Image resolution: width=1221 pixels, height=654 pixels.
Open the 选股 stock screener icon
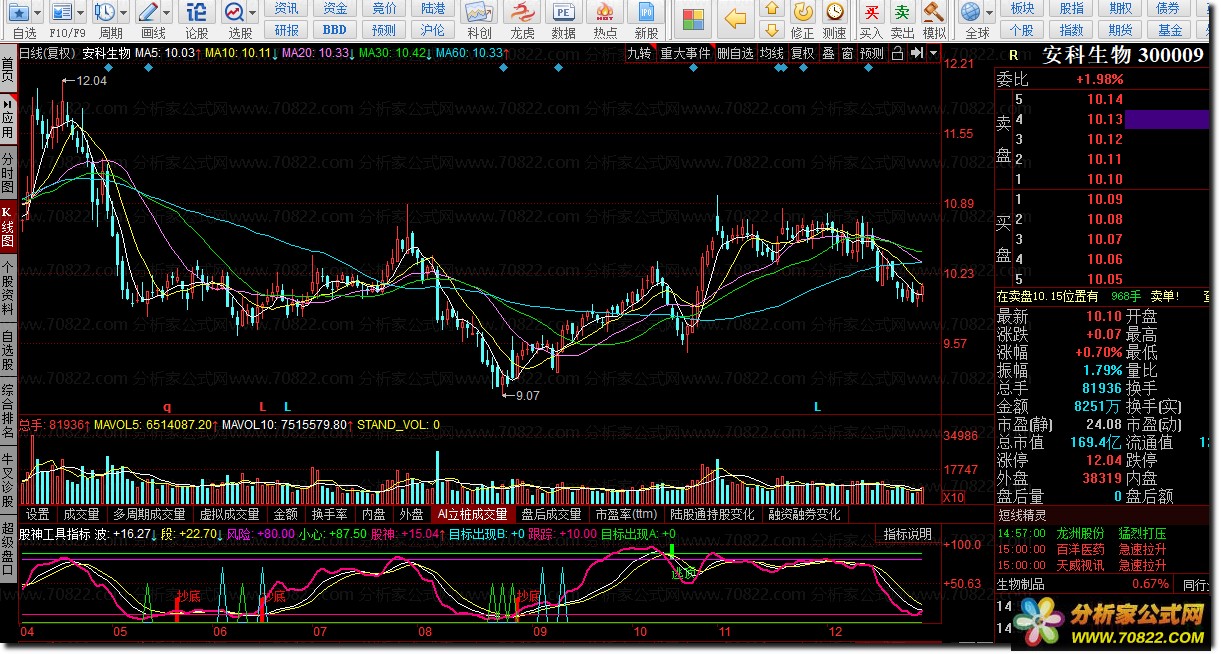pyautogui.click(x=234, y=12)
